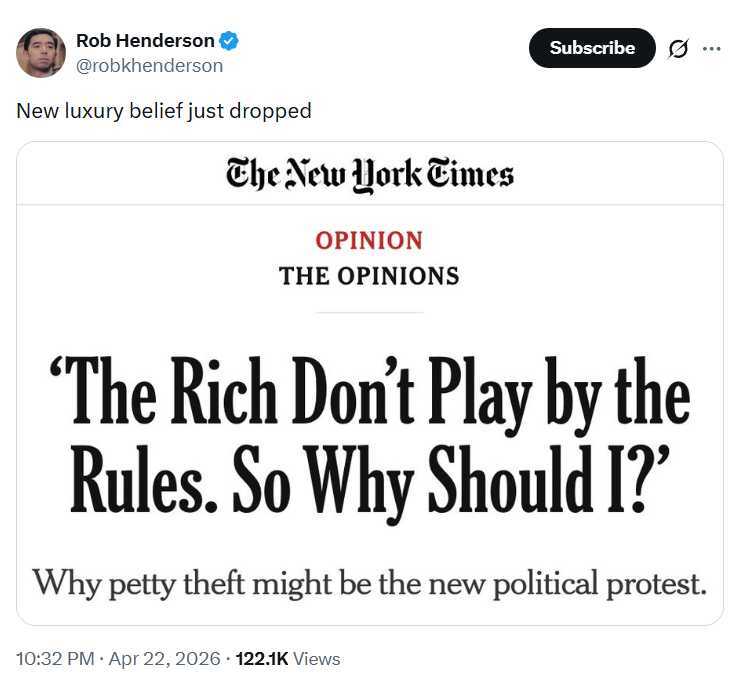Click the Apr 22, 2026 date
The image size is (741, 691).
(x=166, y=659)
